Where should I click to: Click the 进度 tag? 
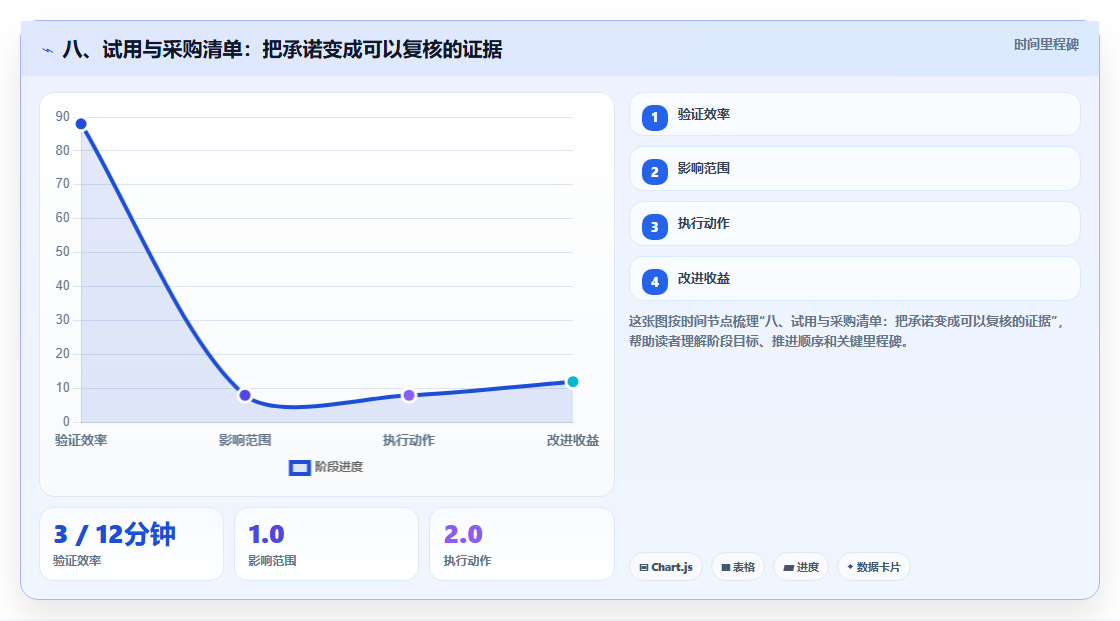pos(801,567)
